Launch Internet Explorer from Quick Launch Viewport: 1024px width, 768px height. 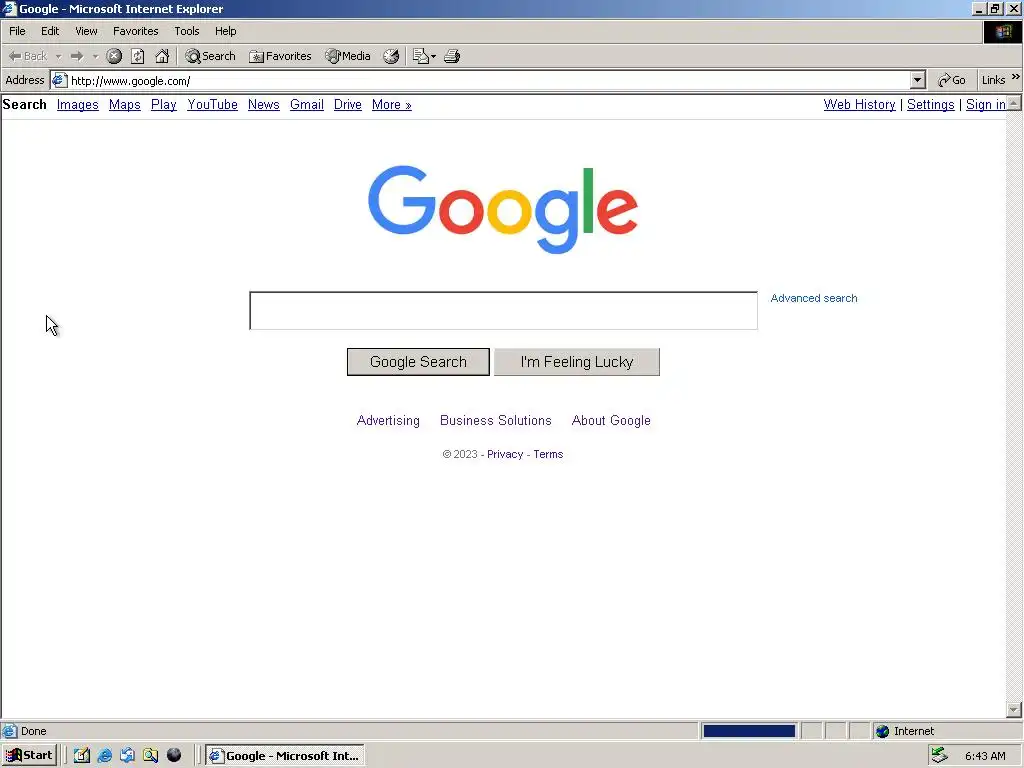pyautogui.click(x=104, y=756)
